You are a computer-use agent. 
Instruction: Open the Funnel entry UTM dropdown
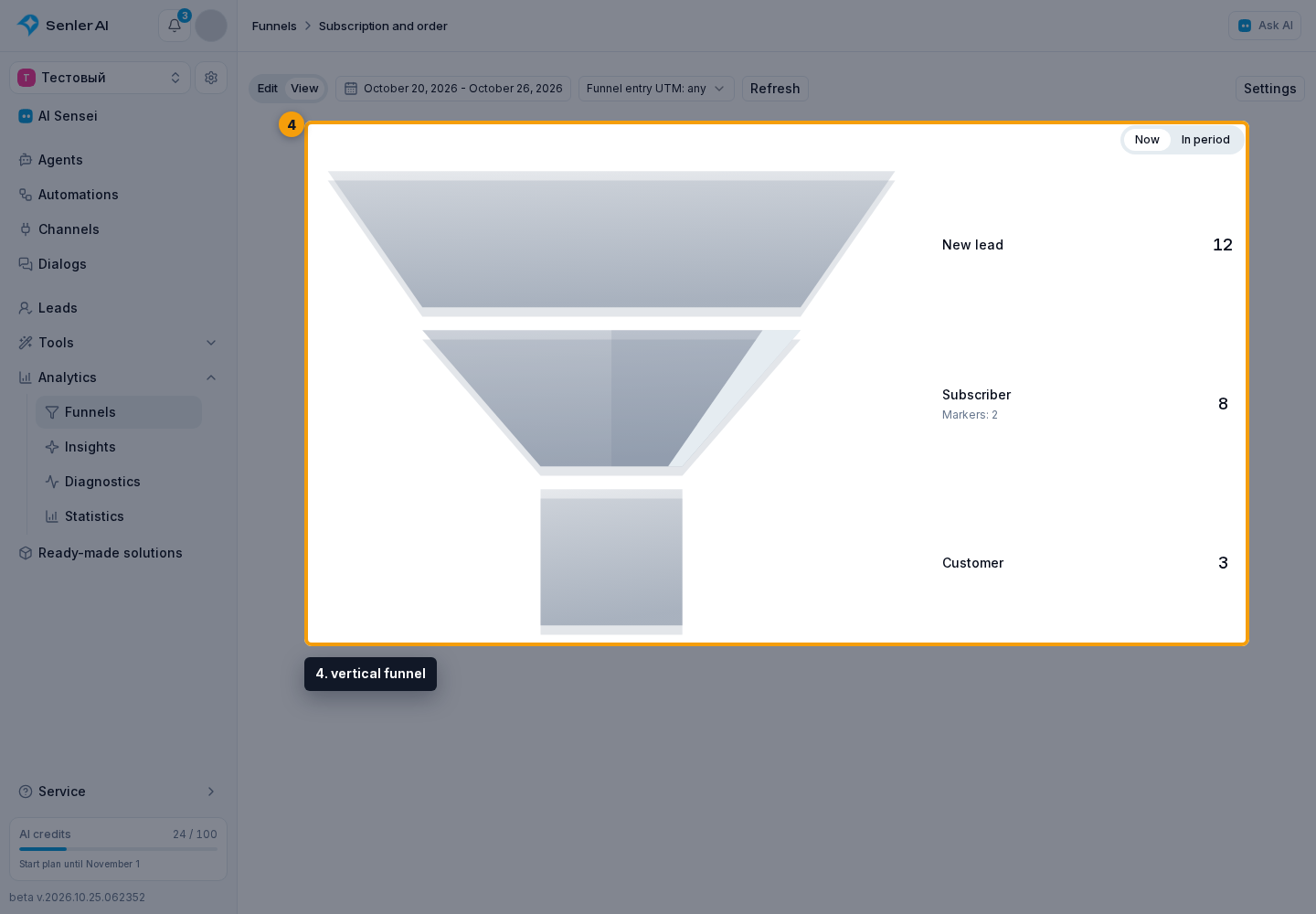click(656, 89)
